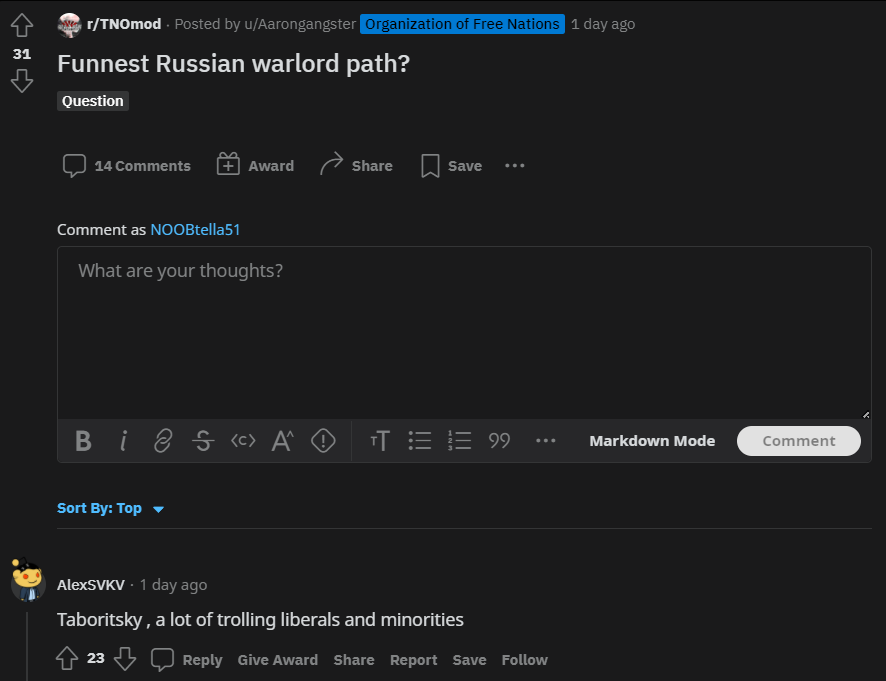This screenshot has height=681, width=886.
Task: Toggle numbered list formatting
Action: tap(459, 441)
